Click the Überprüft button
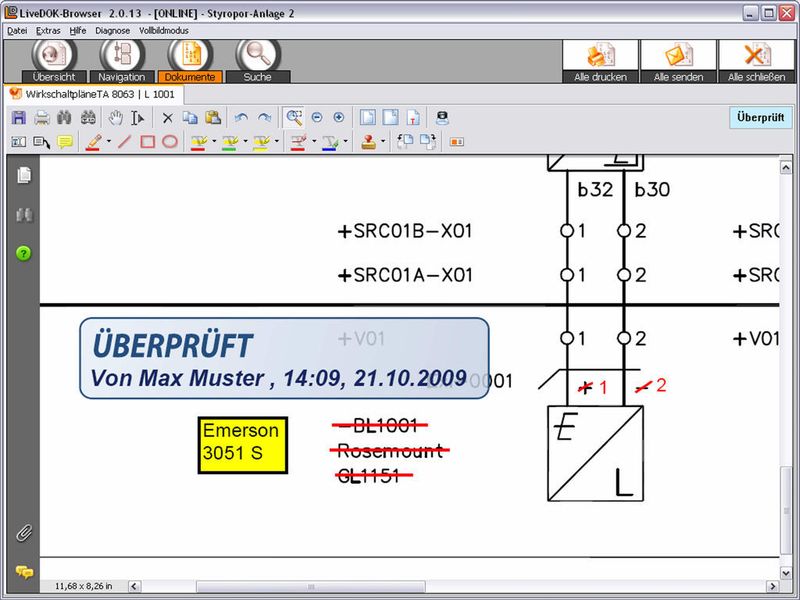This screenshot has height=600, width=800. pos(761,117)
